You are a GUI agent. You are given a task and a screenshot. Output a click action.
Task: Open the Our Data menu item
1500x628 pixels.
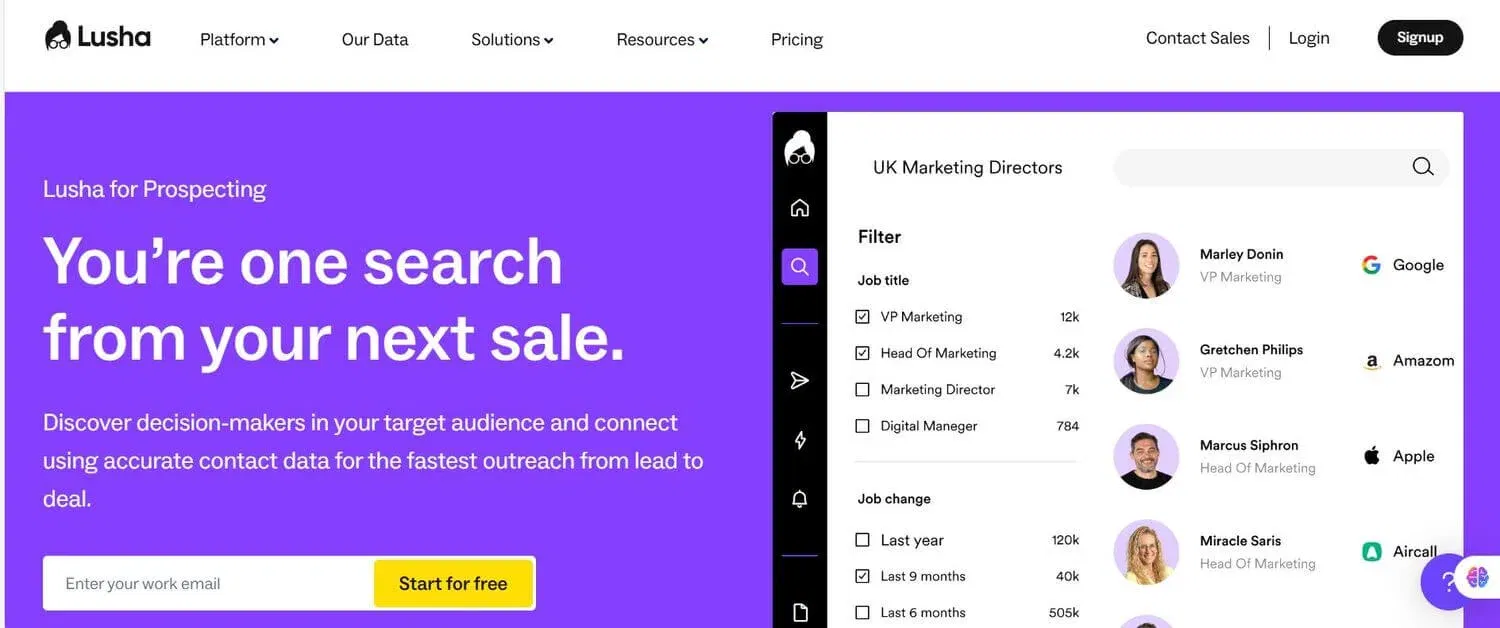coord(375,40)
